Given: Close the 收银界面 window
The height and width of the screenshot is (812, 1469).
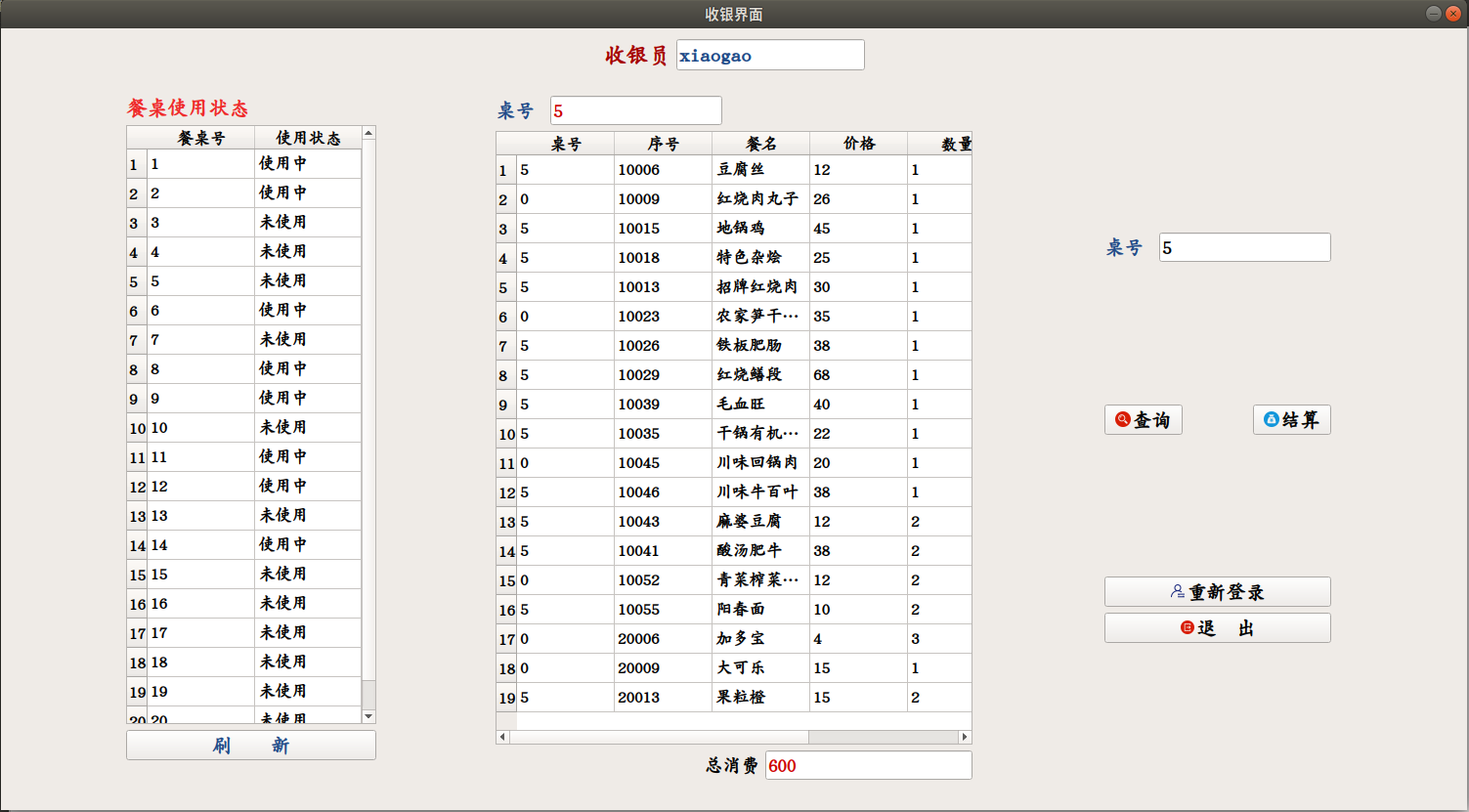Looking at the screenshot, I should (x=1452, y=14).
